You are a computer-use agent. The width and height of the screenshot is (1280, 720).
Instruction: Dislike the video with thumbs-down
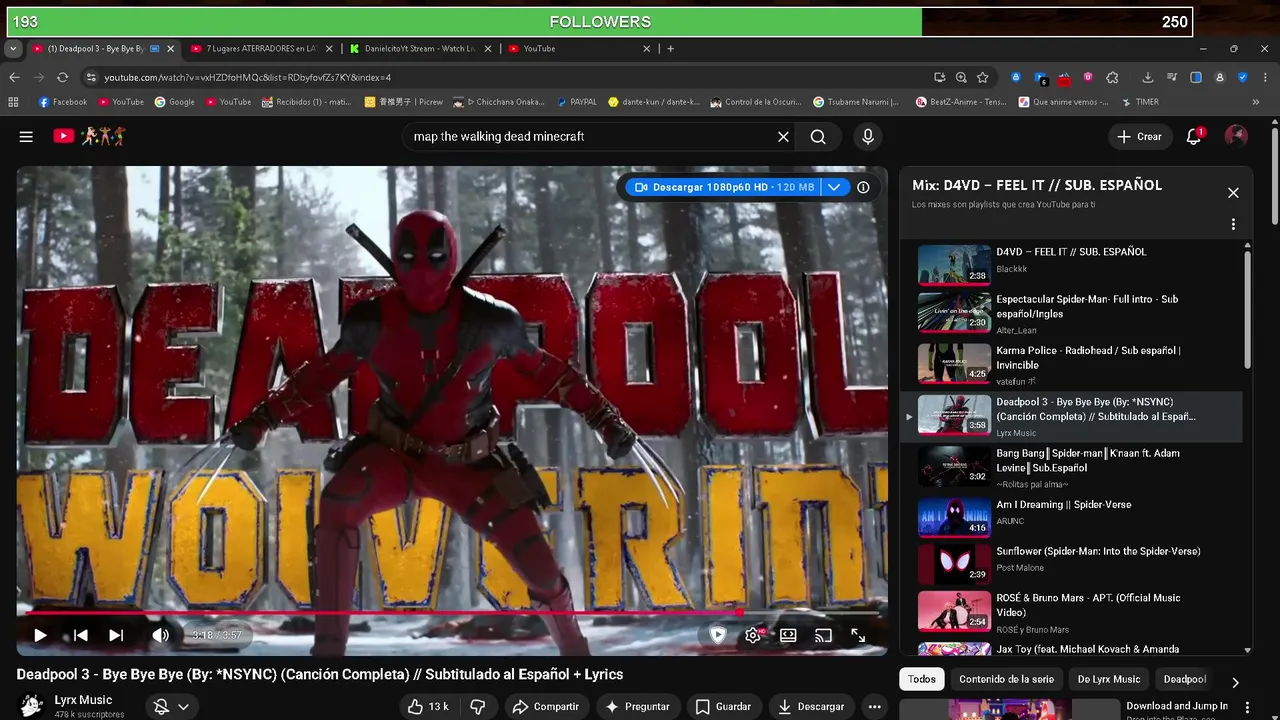pos(478,707)
